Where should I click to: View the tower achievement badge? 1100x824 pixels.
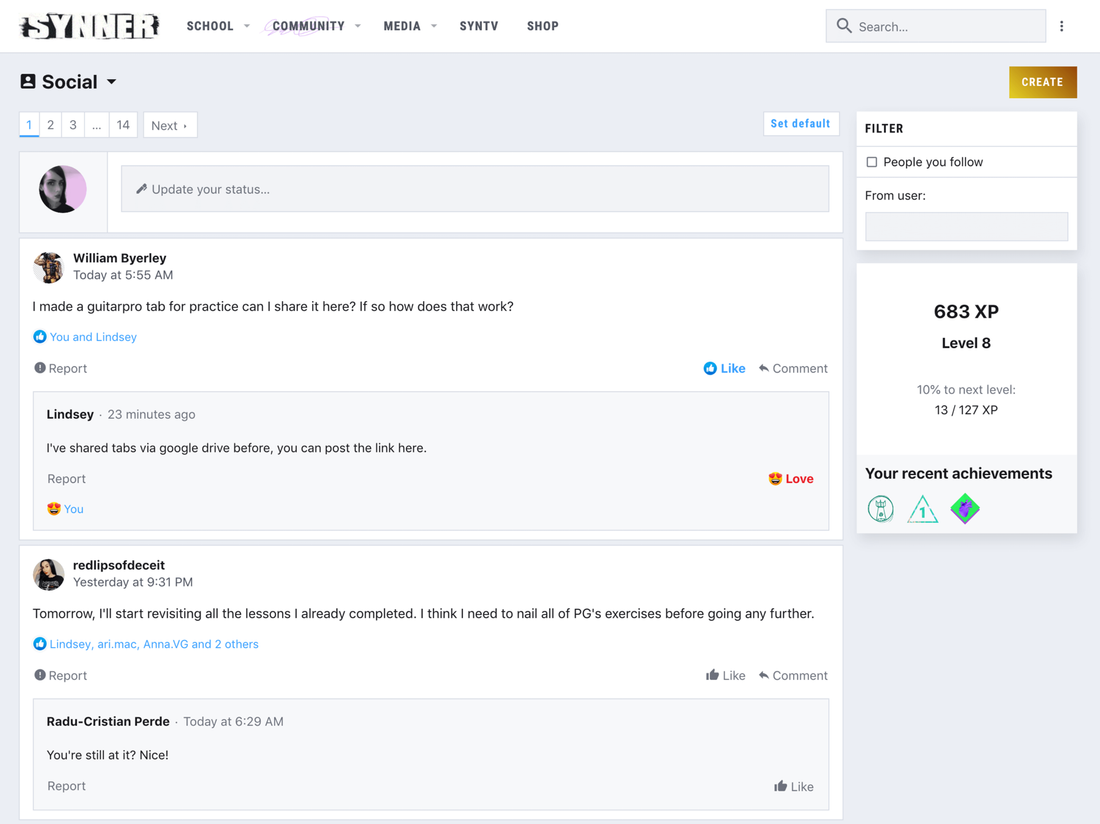(881, 508)
